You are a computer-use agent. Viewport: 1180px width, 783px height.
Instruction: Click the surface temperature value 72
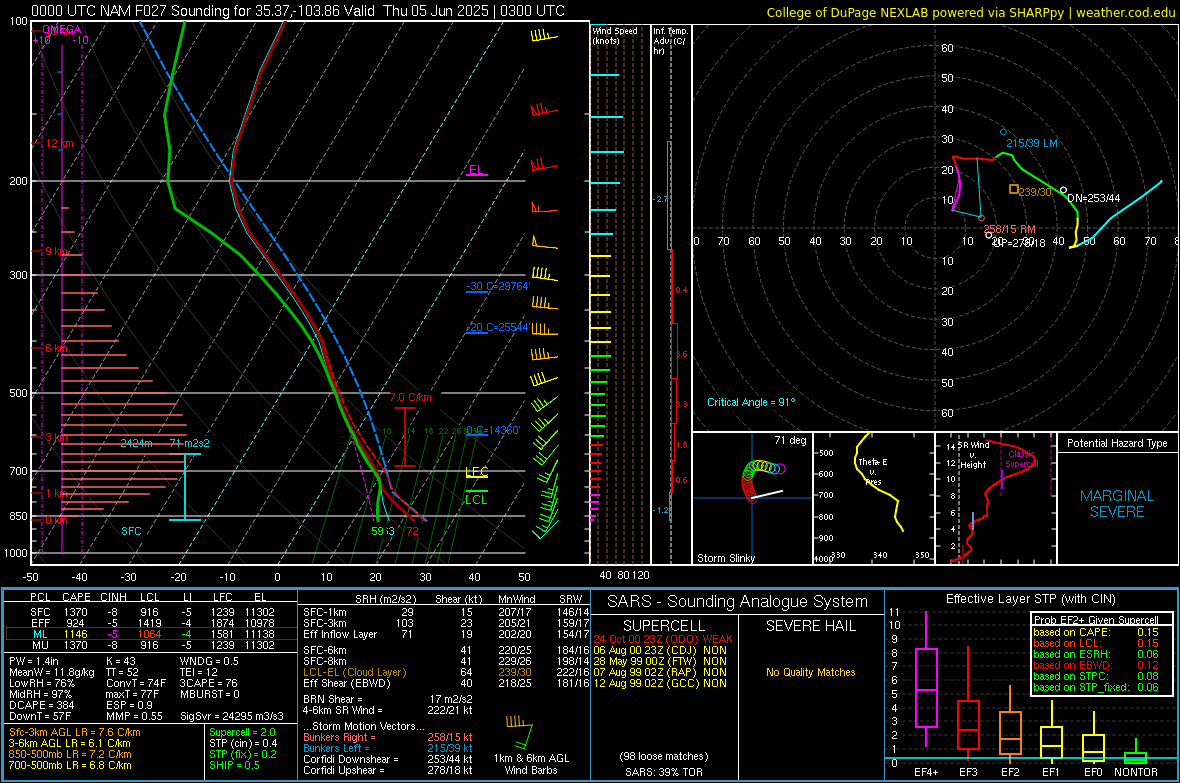pos(412,531)
